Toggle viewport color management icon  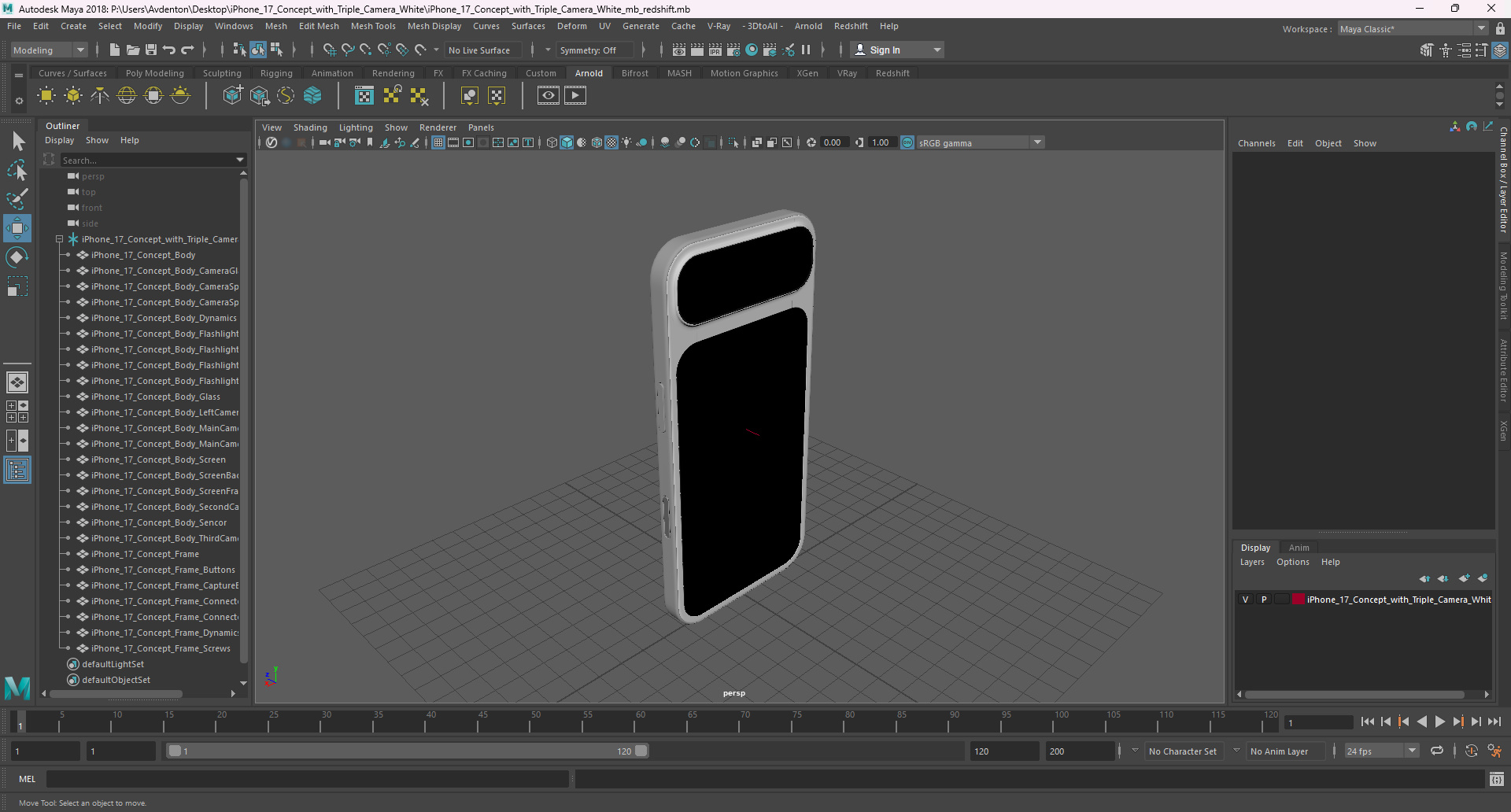click(907, 142)
